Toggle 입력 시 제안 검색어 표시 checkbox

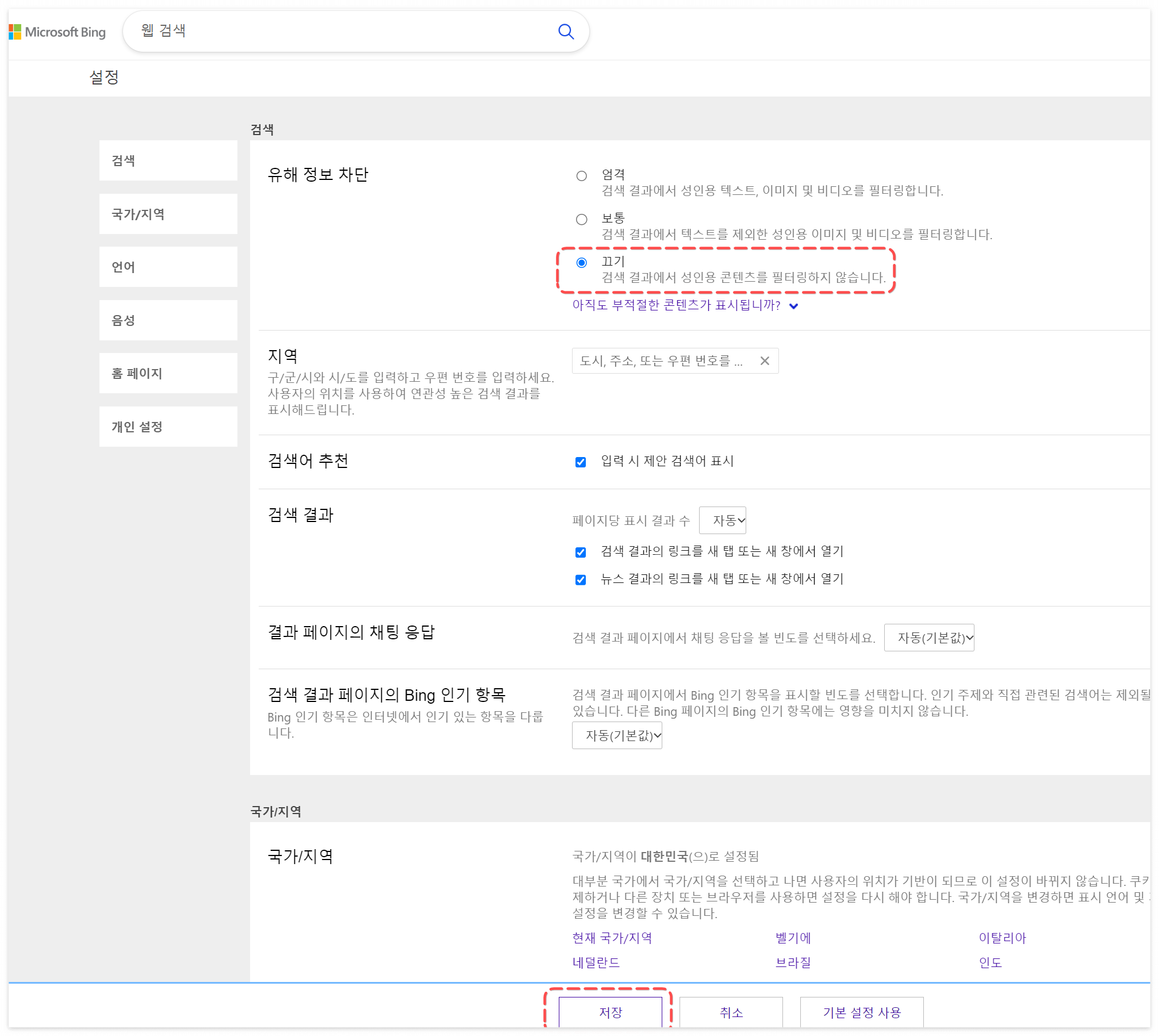coord(581,462)
